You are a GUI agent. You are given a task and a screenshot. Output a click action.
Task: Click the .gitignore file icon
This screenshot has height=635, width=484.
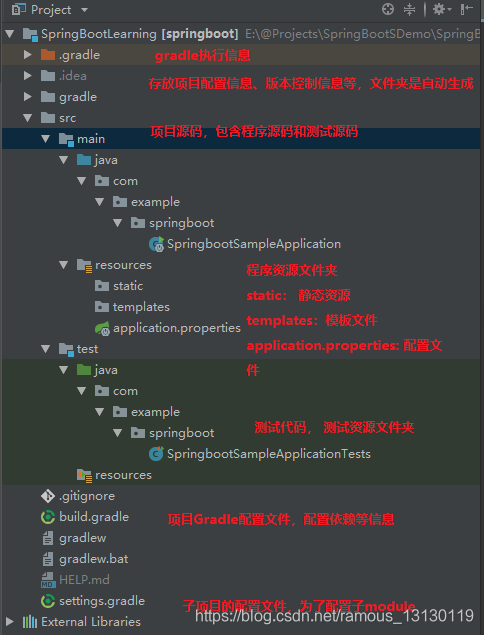(x=48, y=496)
